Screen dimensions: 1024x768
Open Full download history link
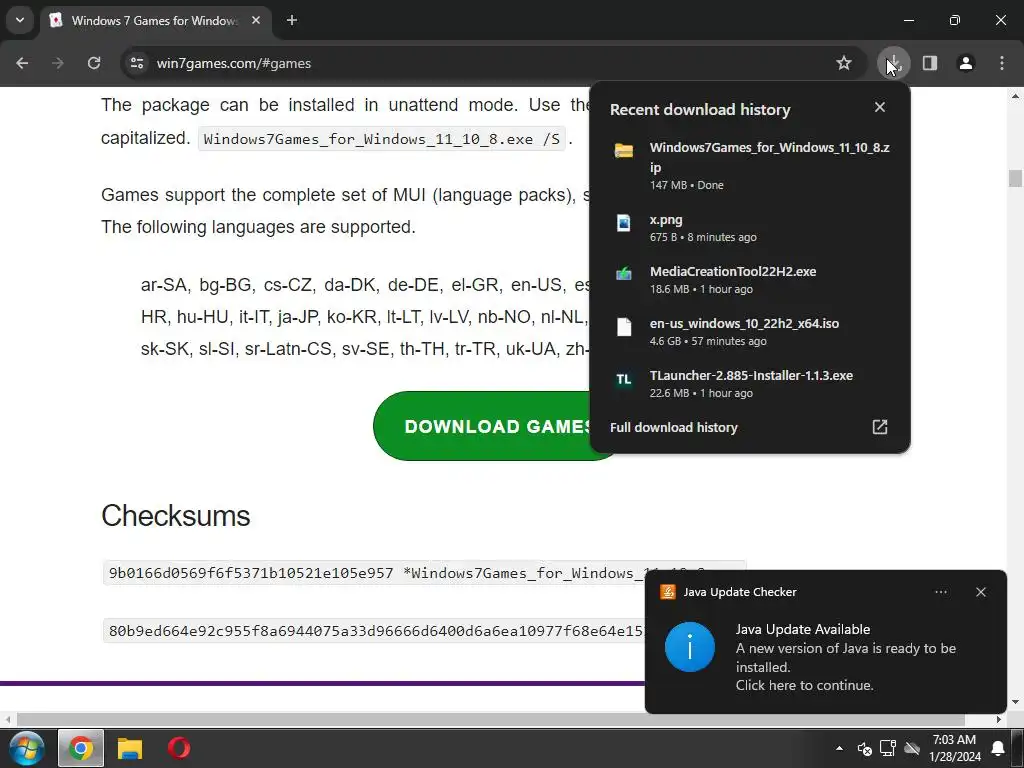pyautogui.click(x=673, y=427)
